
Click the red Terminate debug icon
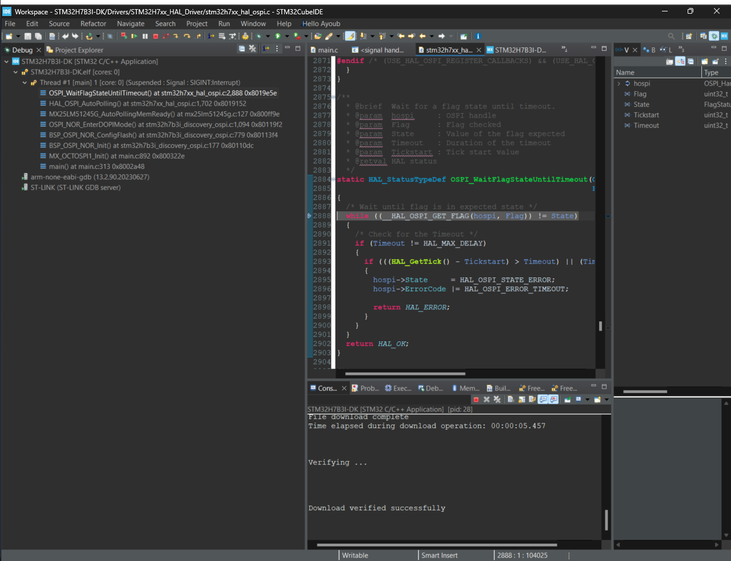(155, 36)
